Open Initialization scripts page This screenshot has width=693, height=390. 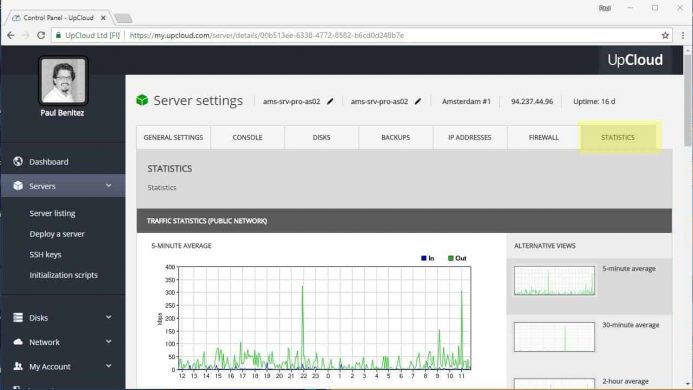63,275
